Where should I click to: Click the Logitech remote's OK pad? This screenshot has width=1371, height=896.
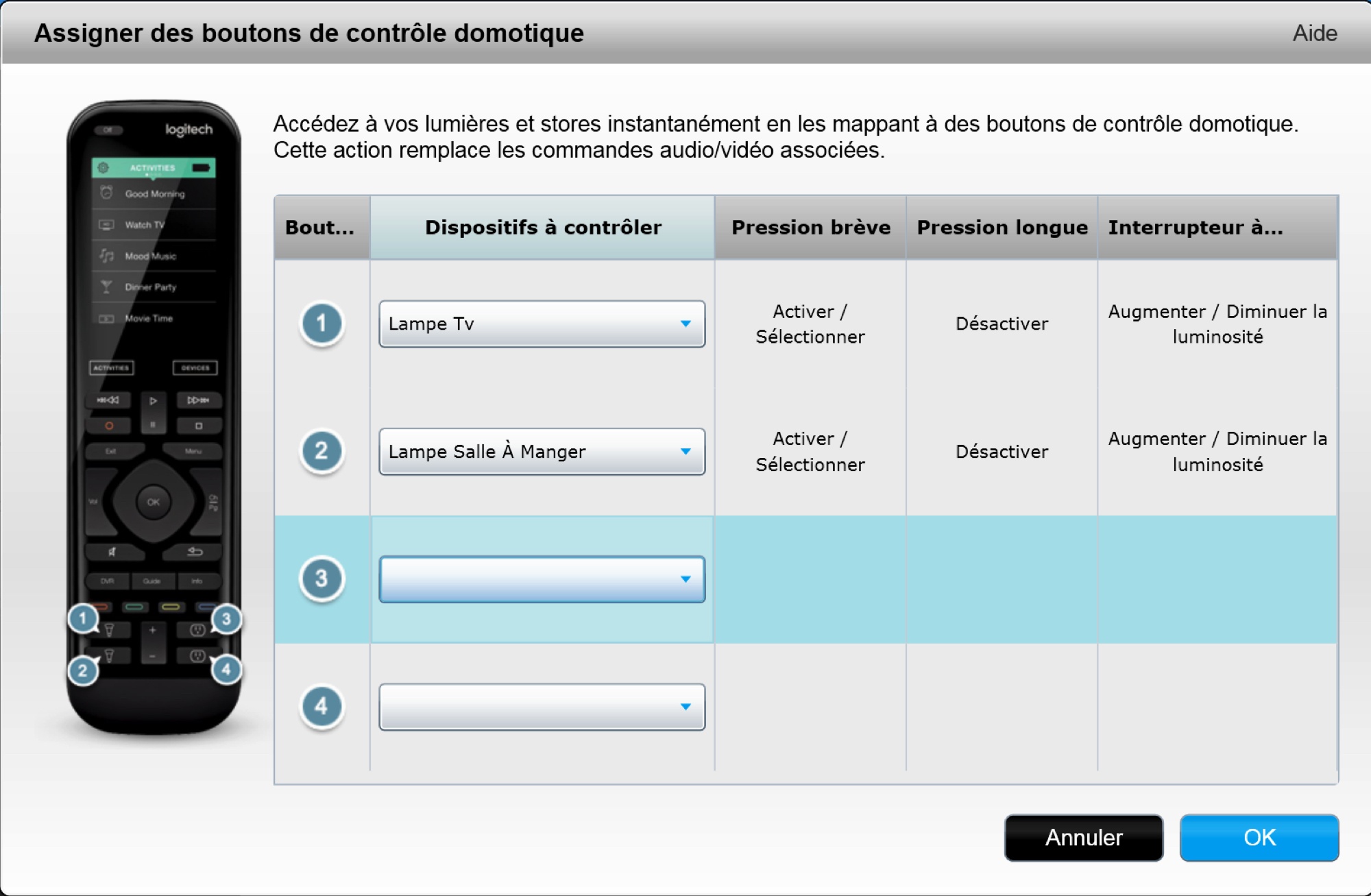pyautogui.click(x=153, y=502)
